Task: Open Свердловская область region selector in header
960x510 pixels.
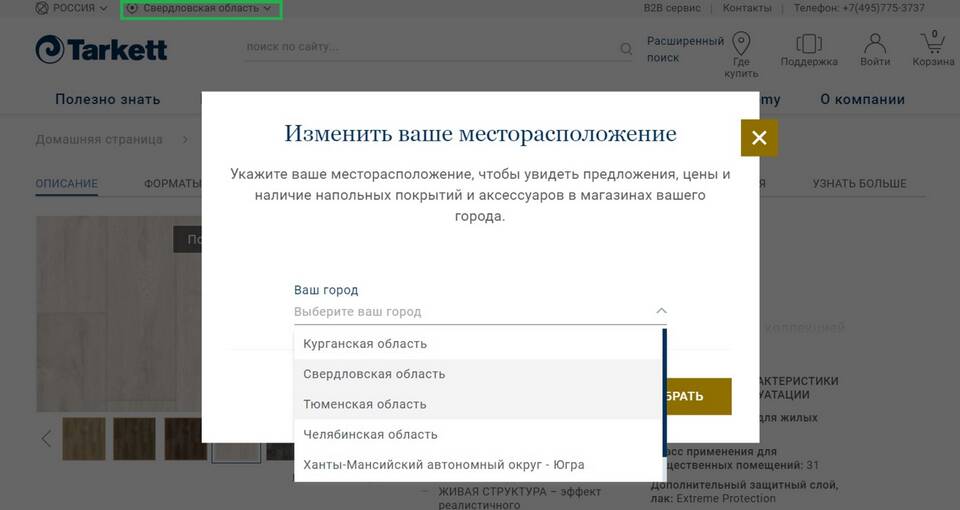Action: pyautogui.click(x=201, y=9)
